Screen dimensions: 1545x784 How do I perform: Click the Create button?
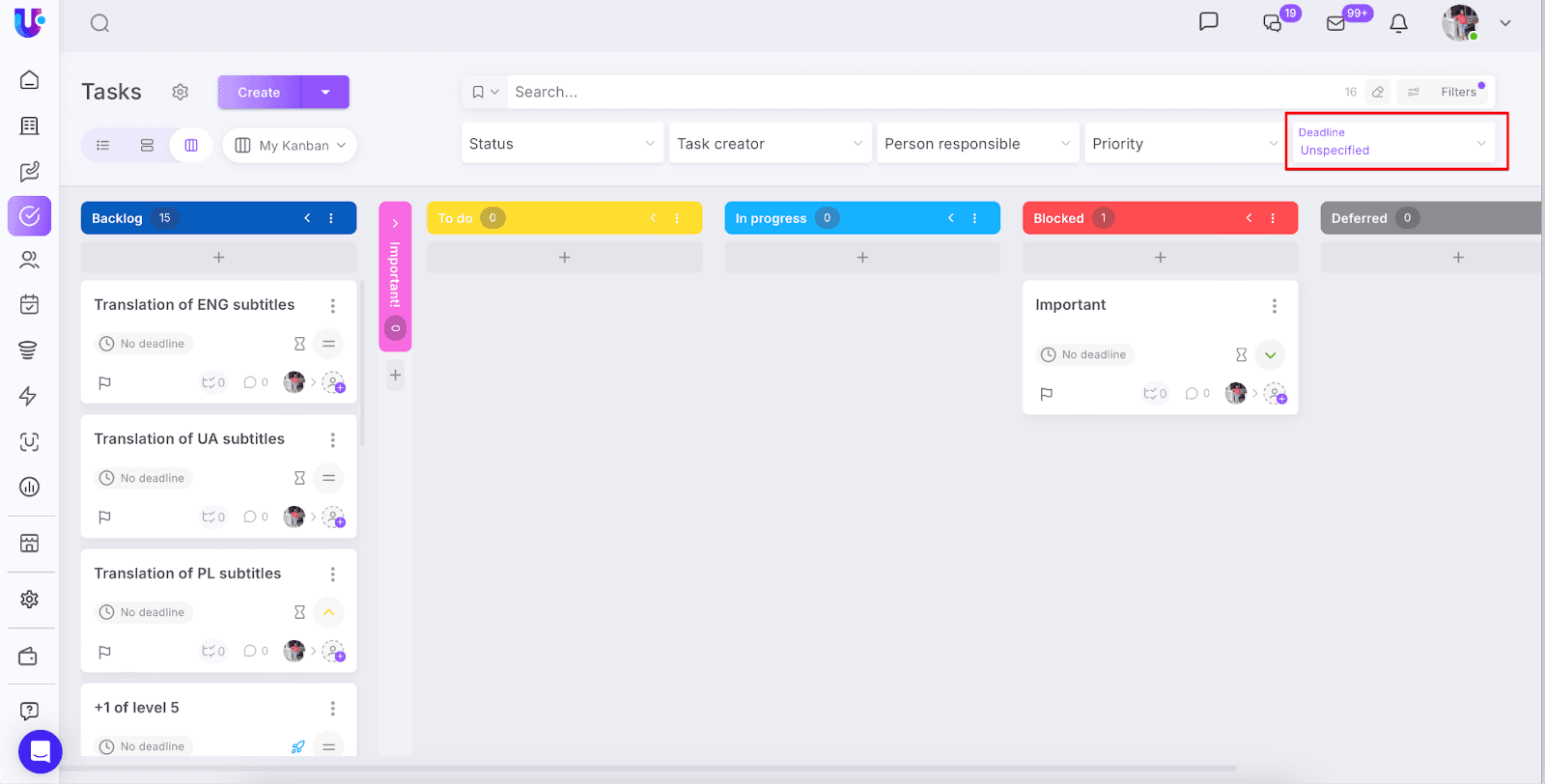[259, 93]
